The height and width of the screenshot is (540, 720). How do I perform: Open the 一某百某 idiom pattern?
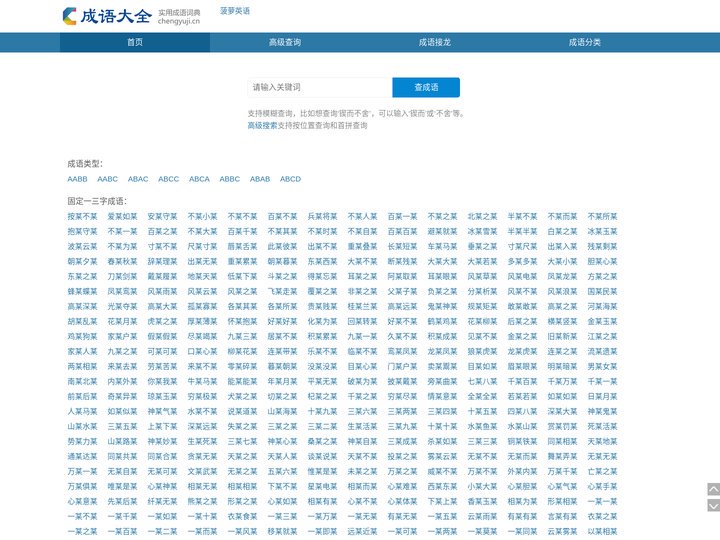122,531
